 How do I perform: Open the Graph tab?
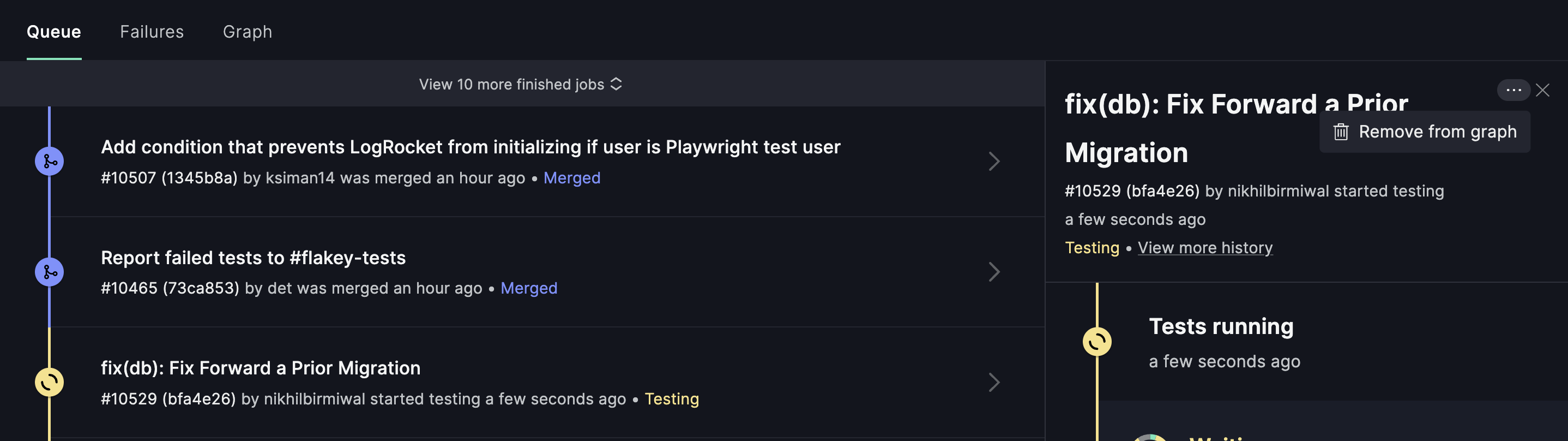pyautogui.click(x=247, y=32)
